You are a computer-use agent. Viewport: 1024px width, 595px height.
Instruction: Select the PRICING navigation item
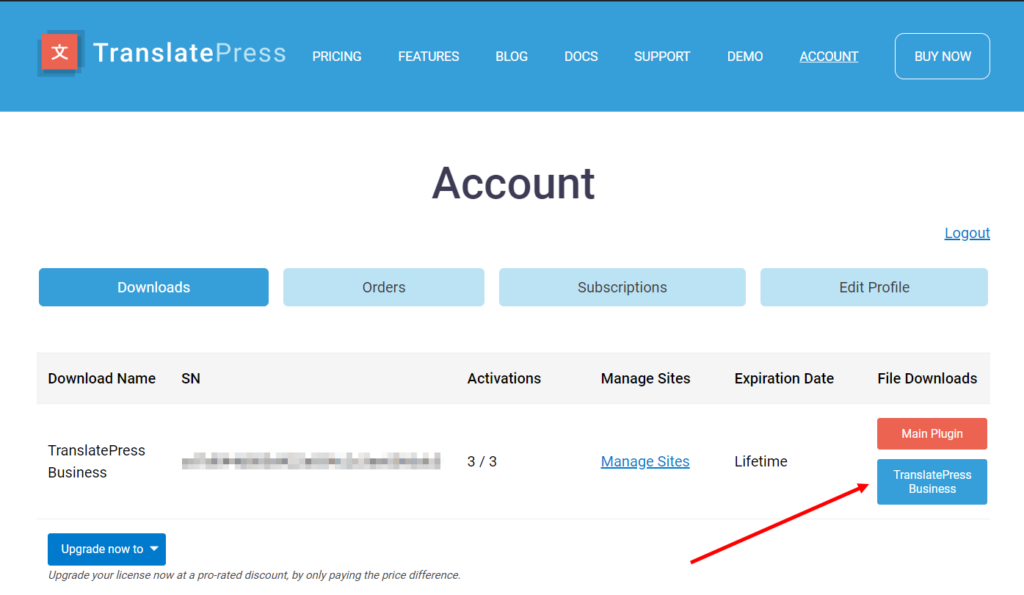(336, 57)
